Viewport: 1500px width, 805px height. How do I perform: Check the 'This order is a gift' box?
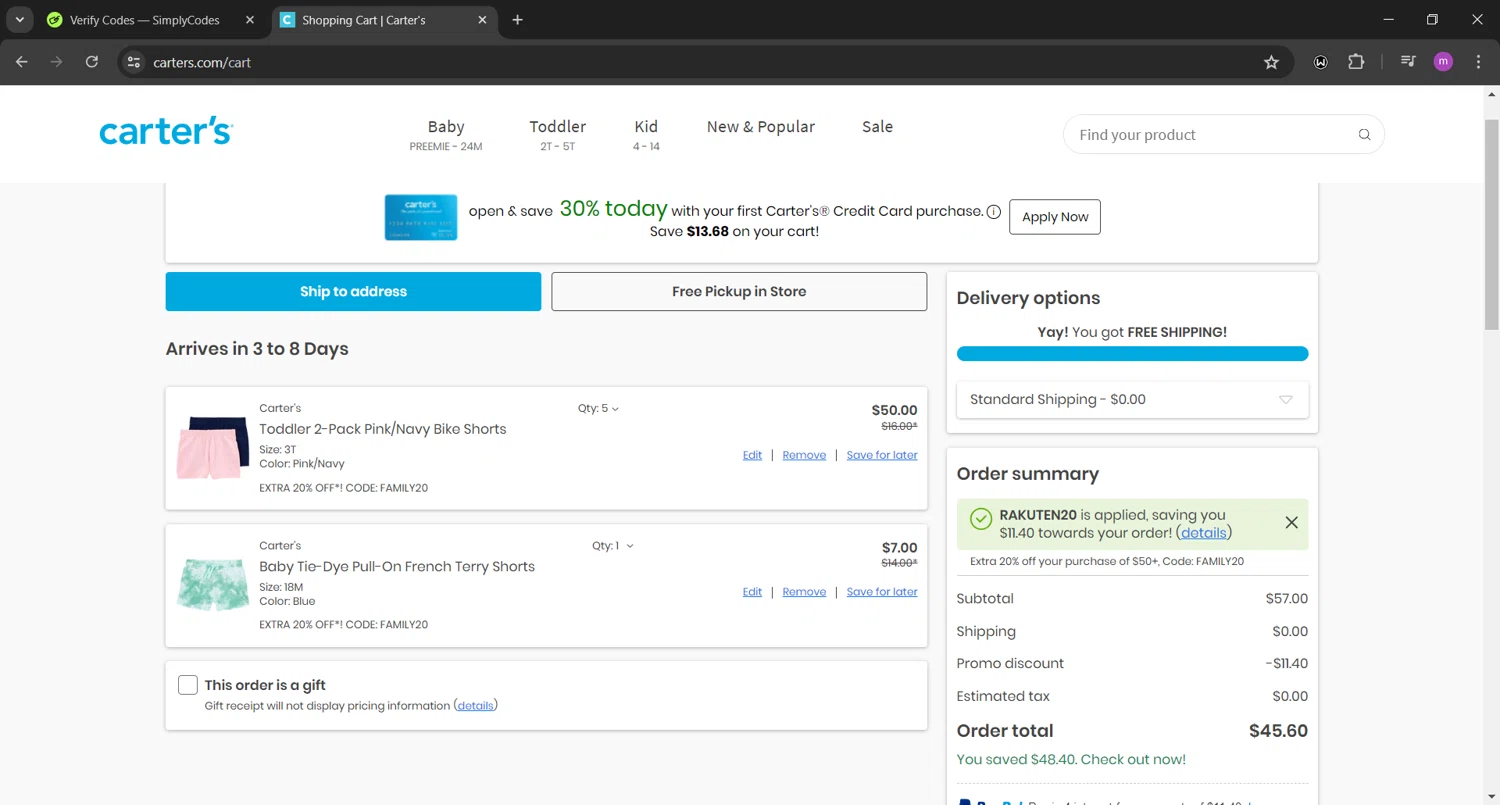188,685
